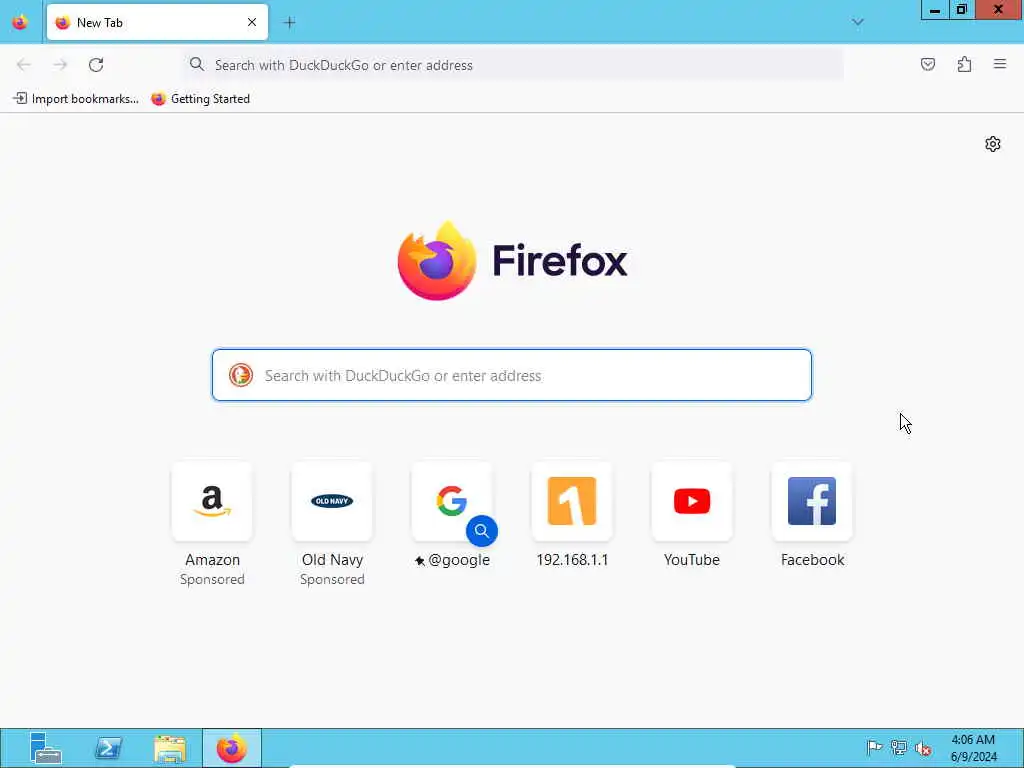Open the Extensions puzzle icon
This screenshot has width=1024, height=768.
click(964, 64)
